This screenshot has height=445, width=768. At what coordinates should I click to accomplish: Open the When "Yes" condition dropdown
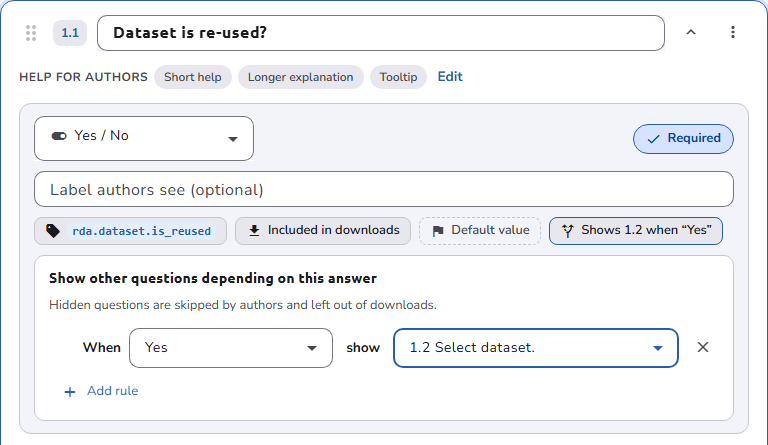(231, 348)
